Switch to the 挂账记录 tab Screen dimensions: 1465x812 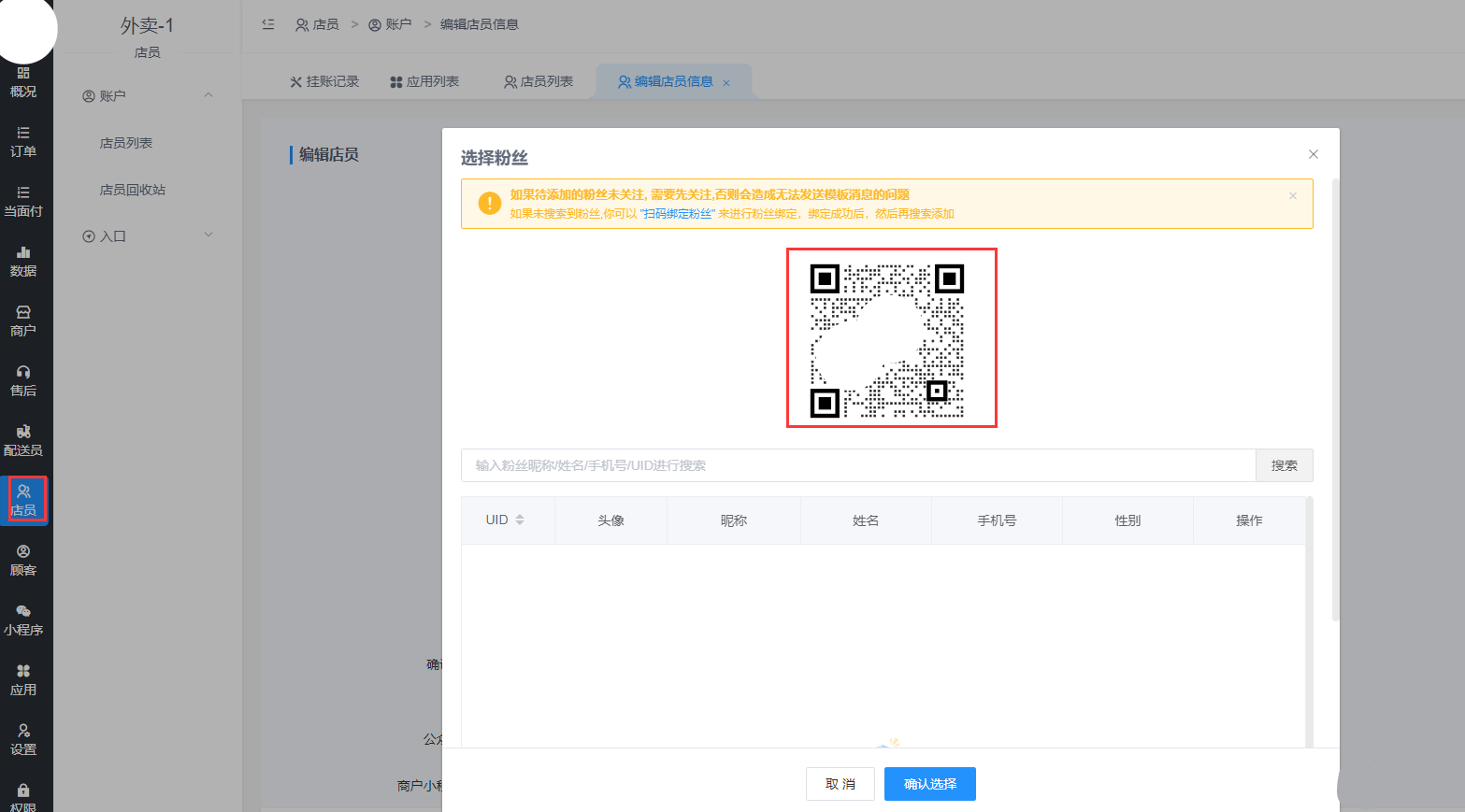[x=324, y=81]
